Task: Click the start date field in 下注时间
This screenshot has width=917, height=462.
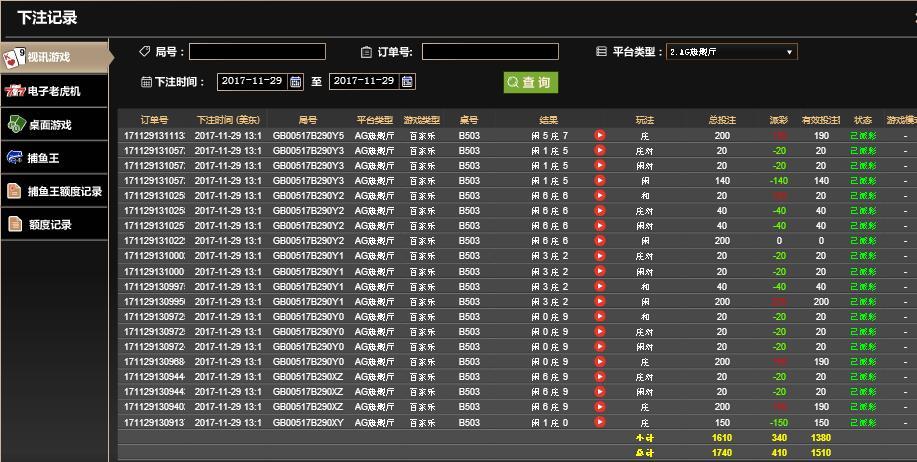Action: tap(251, 82)
